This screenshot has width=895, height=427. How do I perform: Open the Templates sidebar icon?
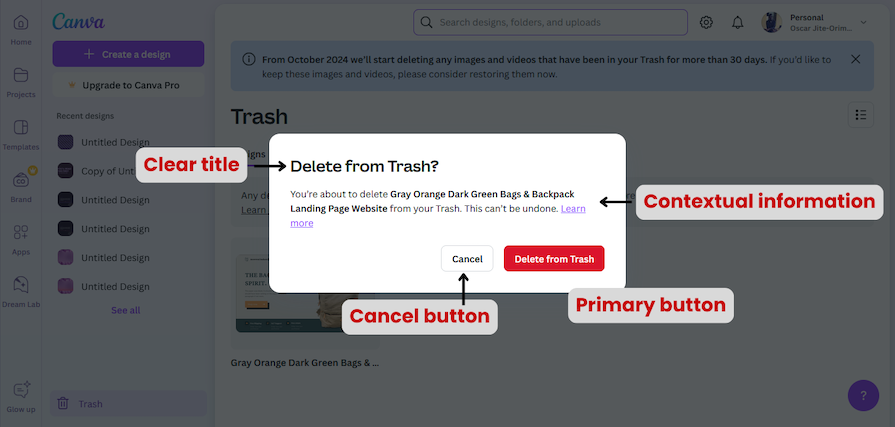coord(21,128)
